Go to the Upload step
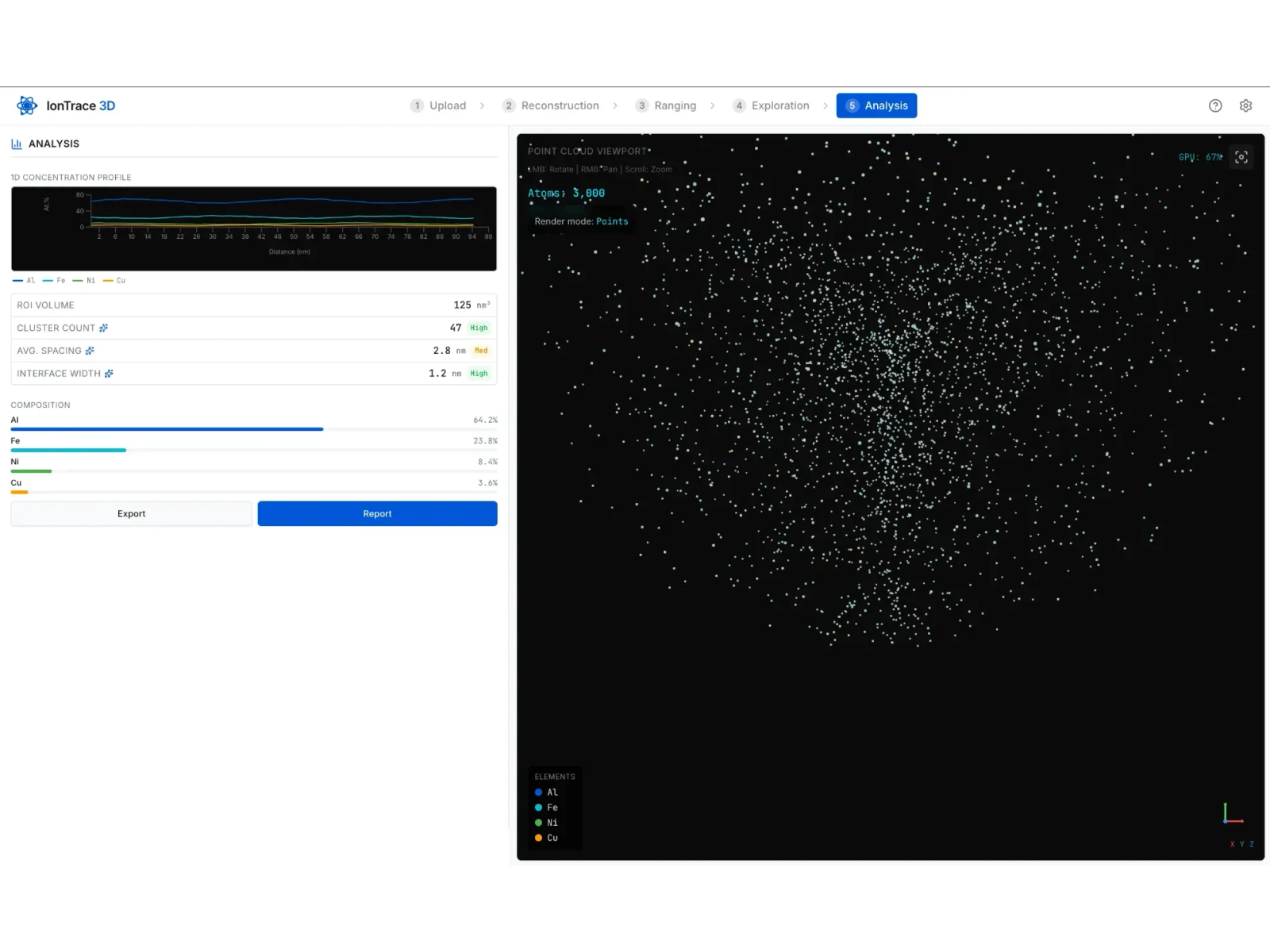1270x952 pixels. point(439,106)
